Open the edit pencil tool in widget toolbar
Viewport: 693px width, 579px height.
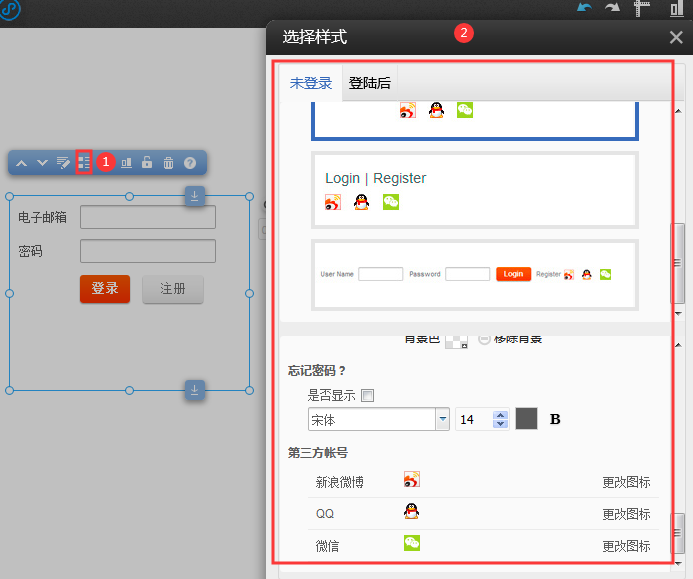(64, 163)
